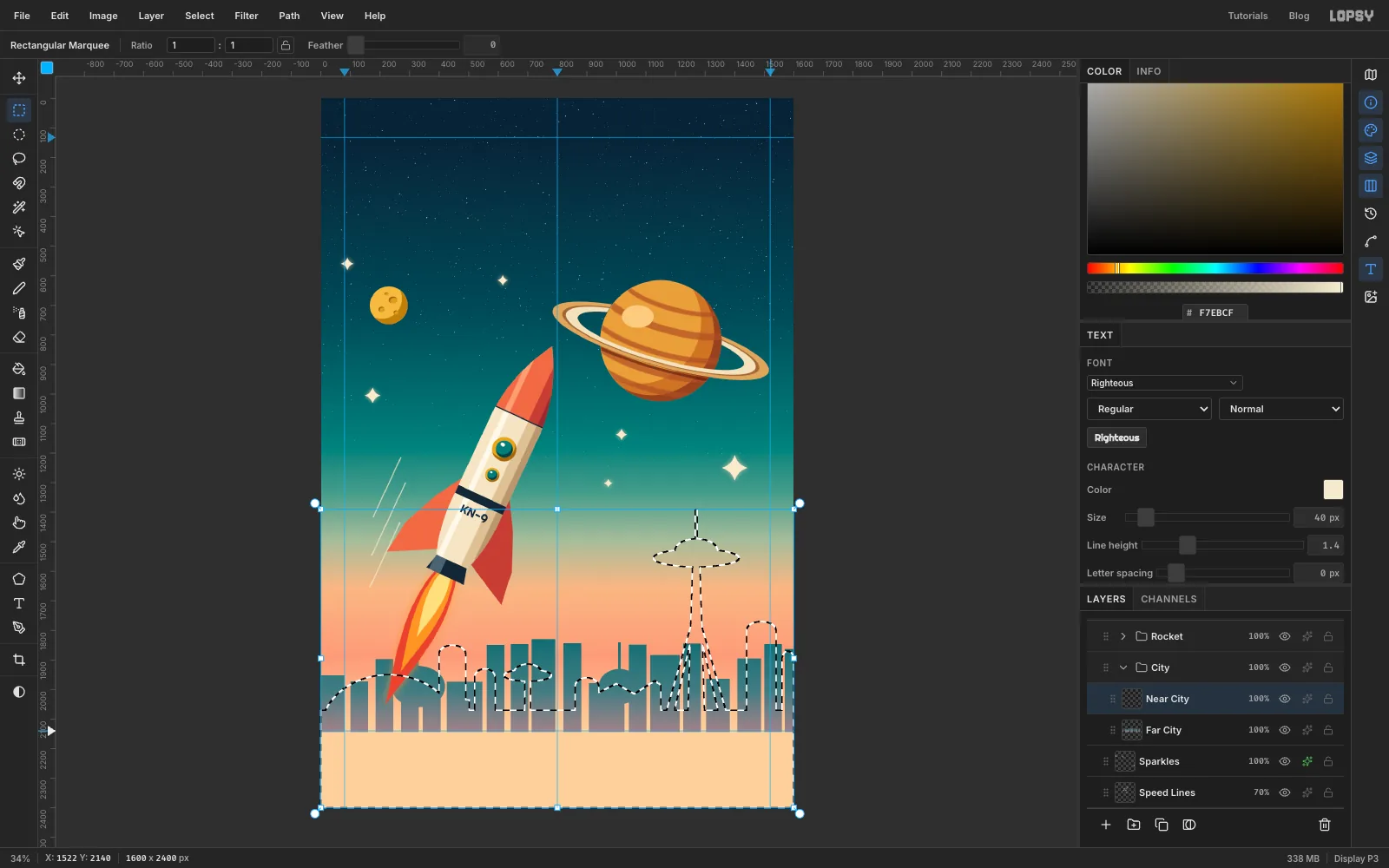Toggle the ratio lock icon
1389x868 pixels.
click(286, 45)
